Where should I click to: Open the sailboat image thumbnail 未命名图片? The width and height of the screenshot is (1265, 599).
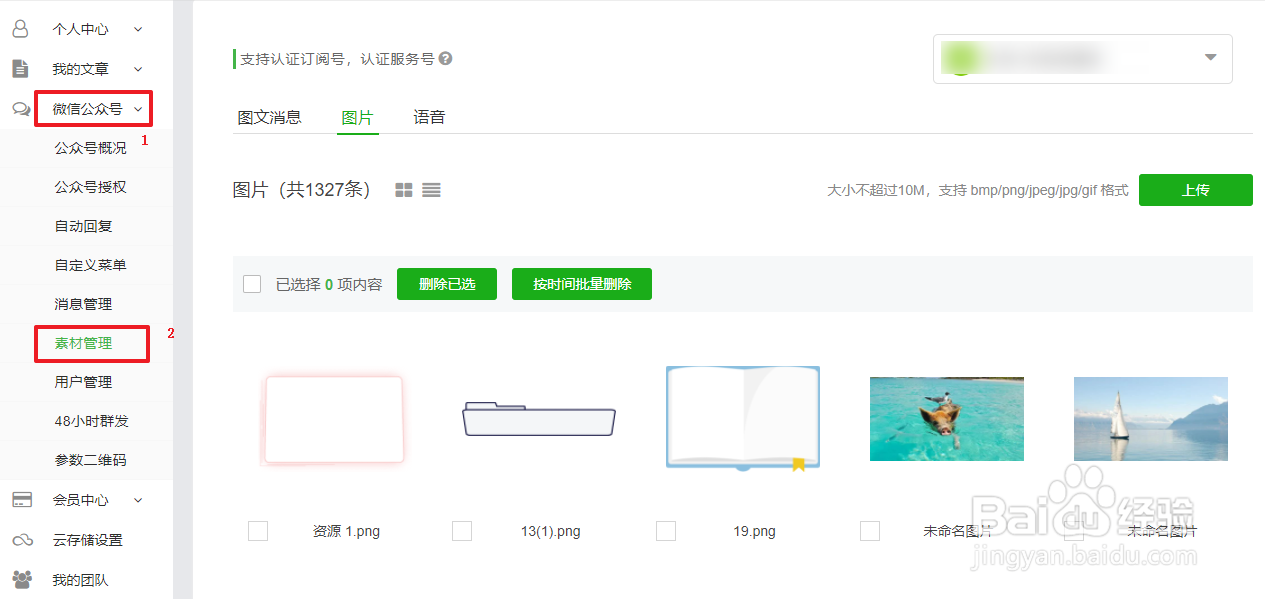(1150, 419)
